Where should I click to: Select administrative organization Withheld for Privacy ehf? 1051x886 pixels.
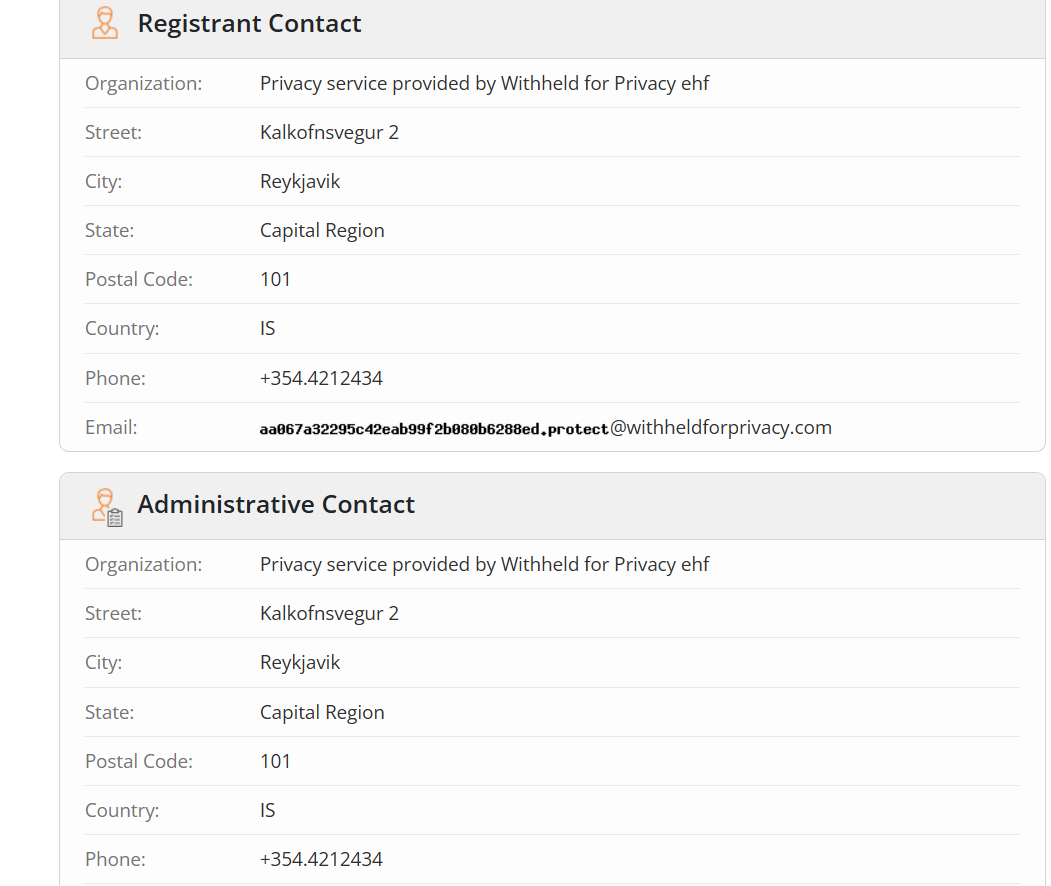pos(485,564)
